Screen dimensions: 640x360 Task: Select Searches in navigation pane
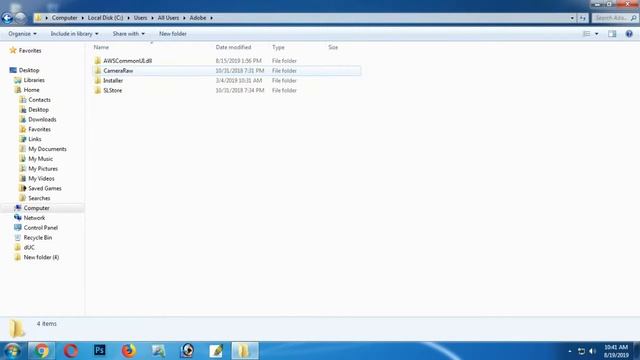pyautogui.click(x=39, y=198)
